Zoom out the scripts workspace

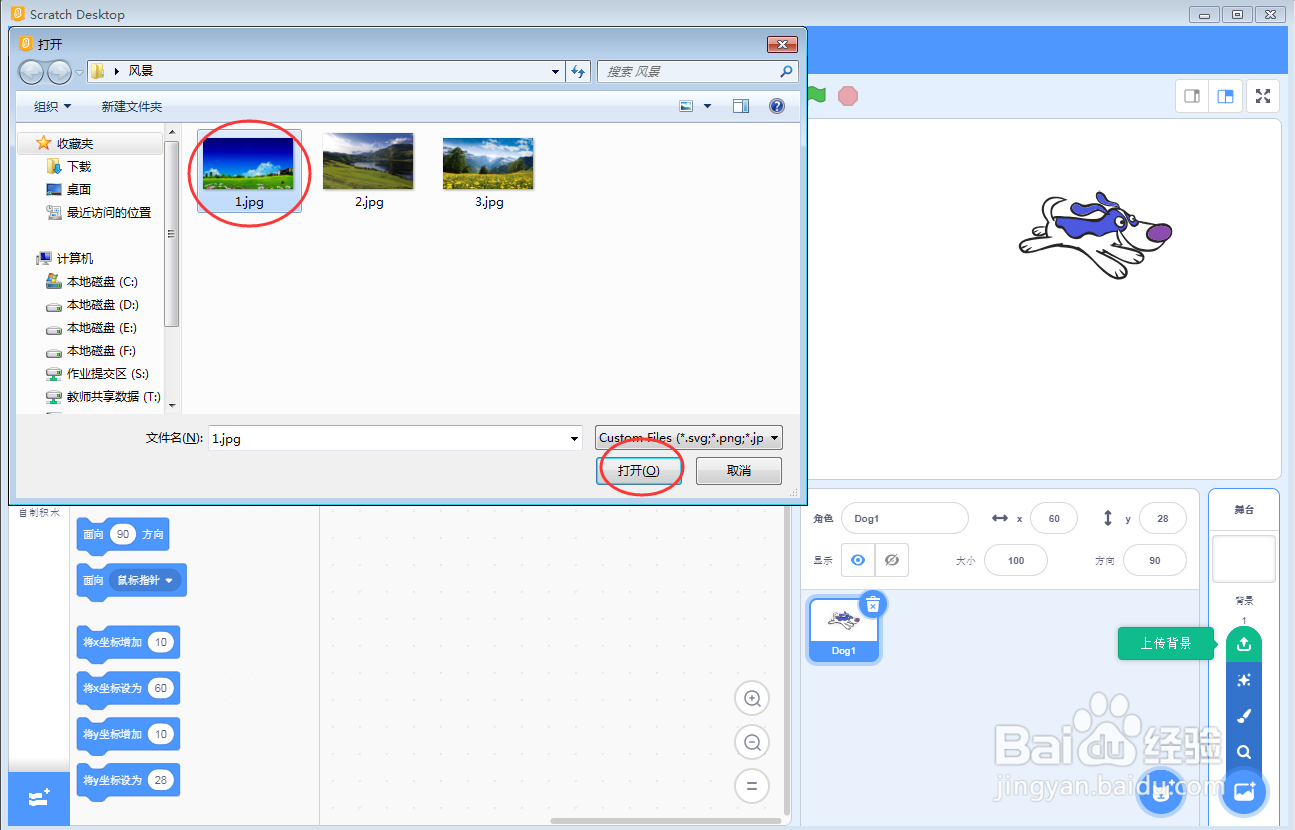[752, 742]
